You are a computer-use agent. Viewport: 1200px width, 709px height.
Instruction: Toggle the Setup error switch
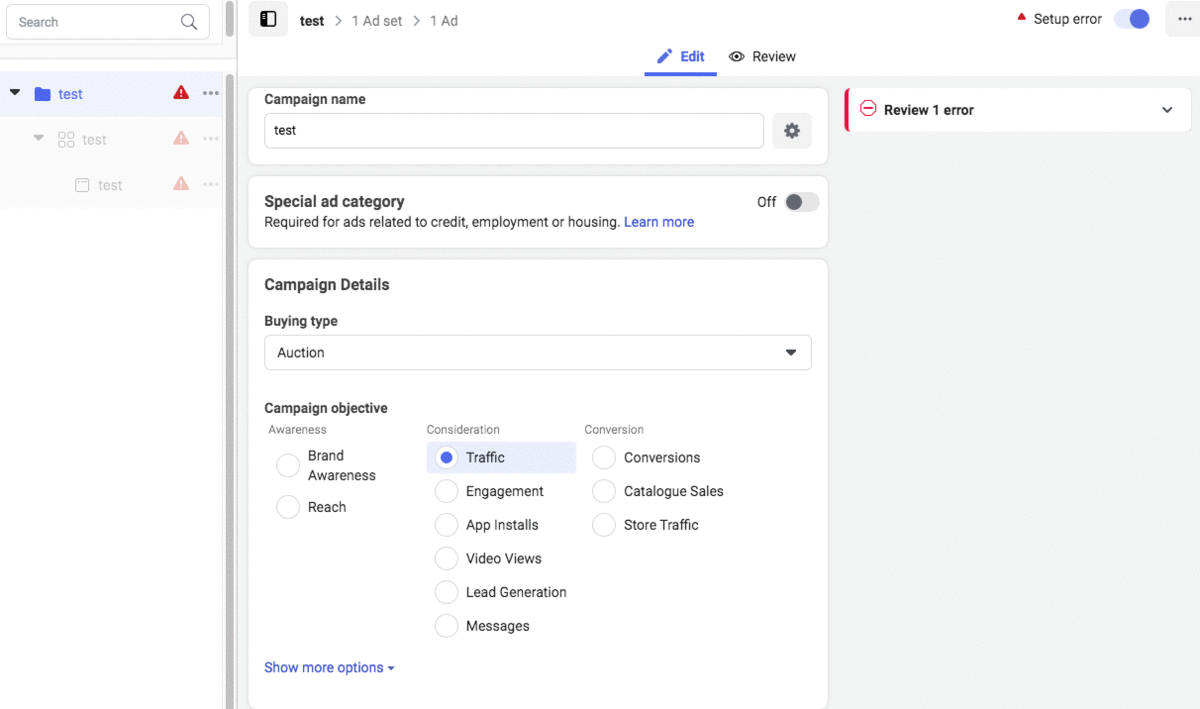1132,19
